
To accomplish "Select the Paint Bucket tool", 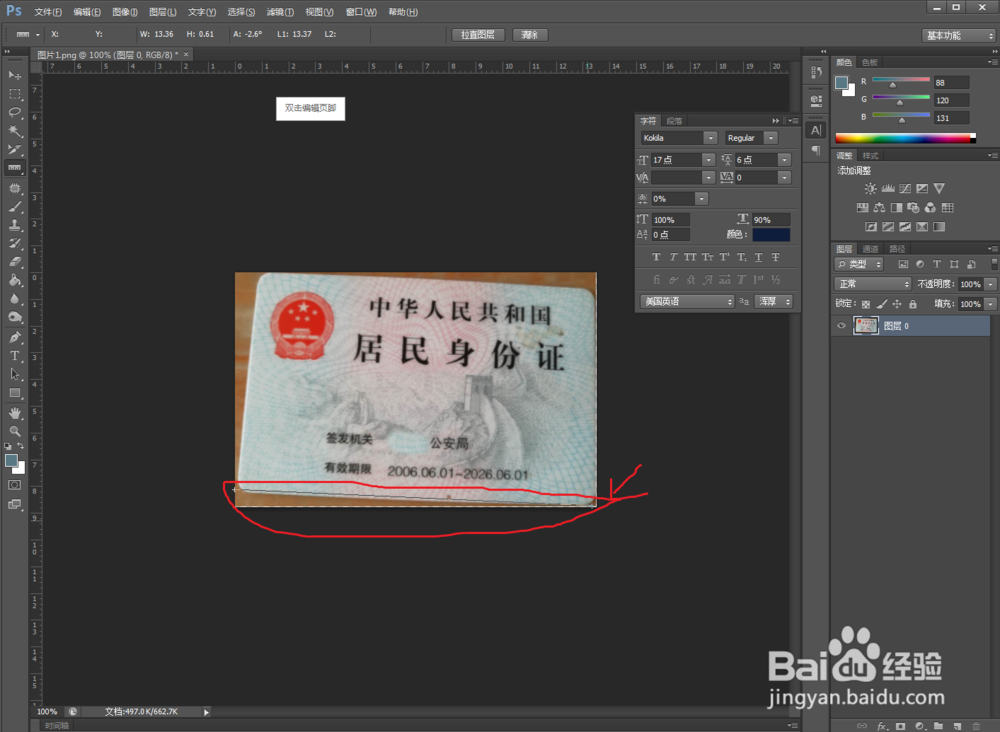I will coord(15,280).
